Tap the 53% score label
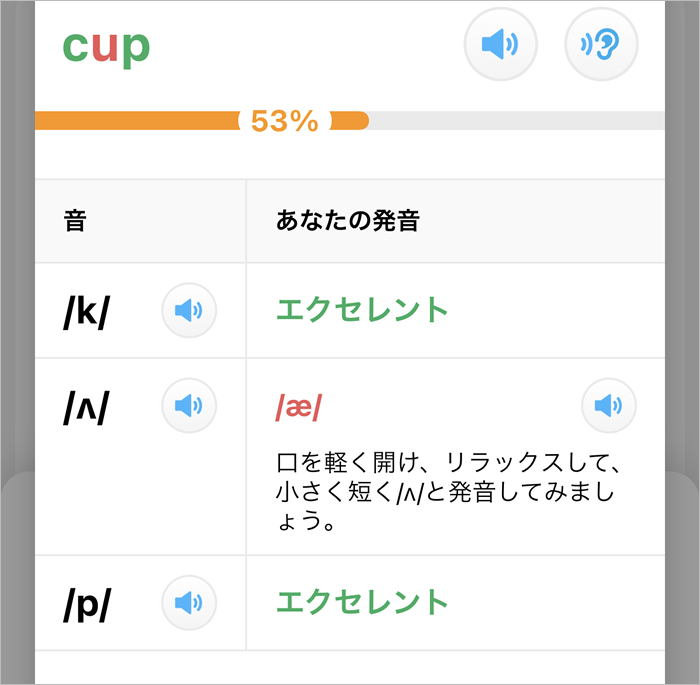Image resolution: width=700 pixels, height=685 pixels. point(285,121)
